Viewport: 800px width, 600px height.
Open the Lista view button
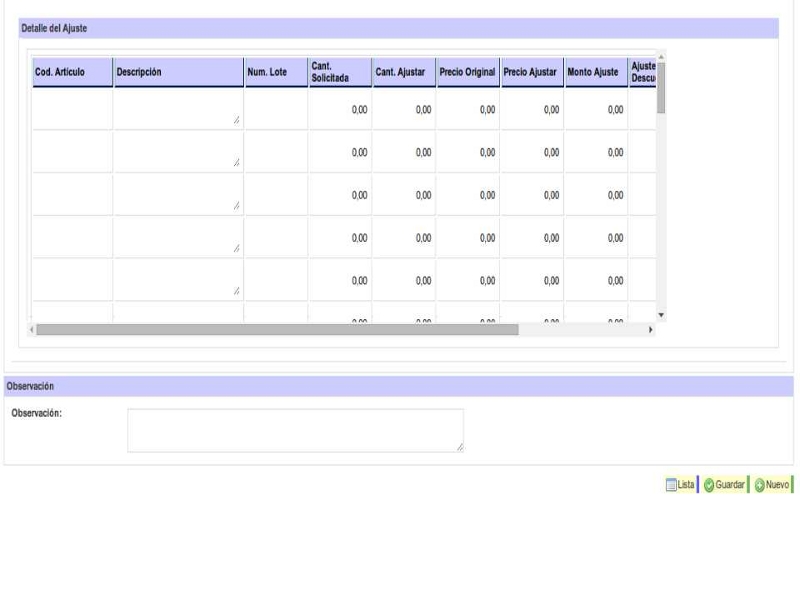coord(679,485)
